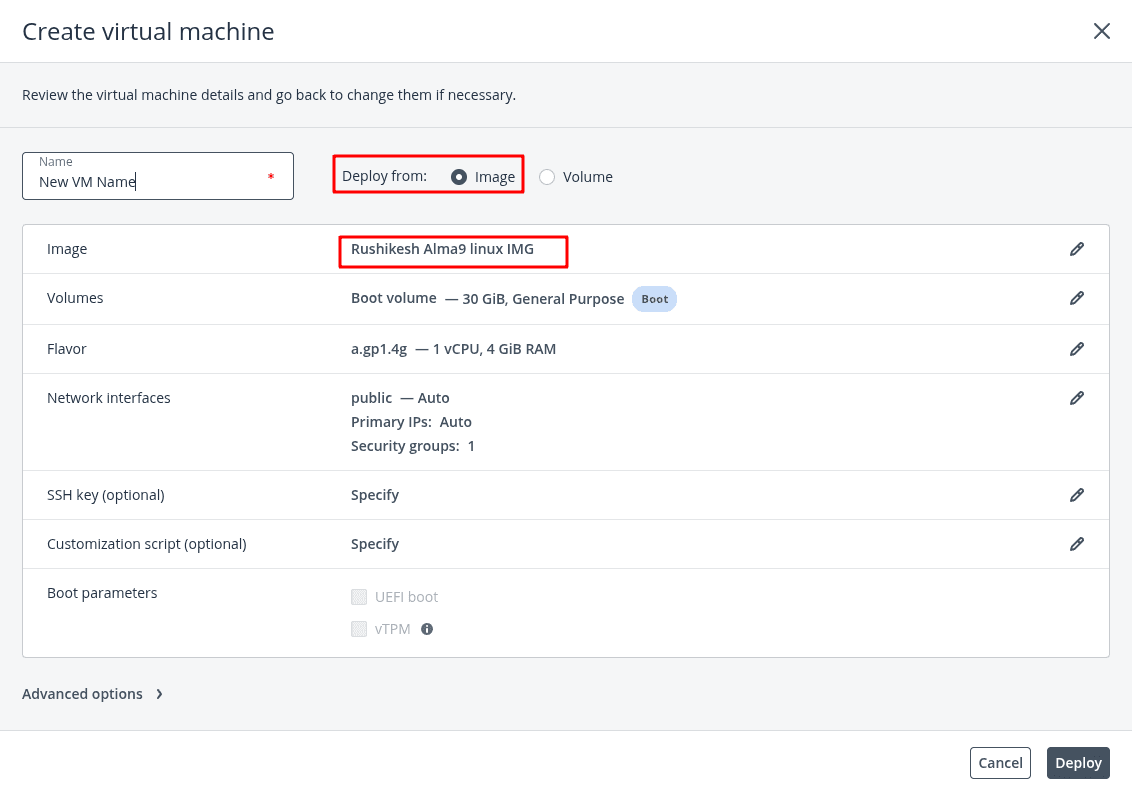This screenshot has height=792, width=1132.
Task: Edit the Volumes row with pencil icon
Action: tap(1076, 298)
